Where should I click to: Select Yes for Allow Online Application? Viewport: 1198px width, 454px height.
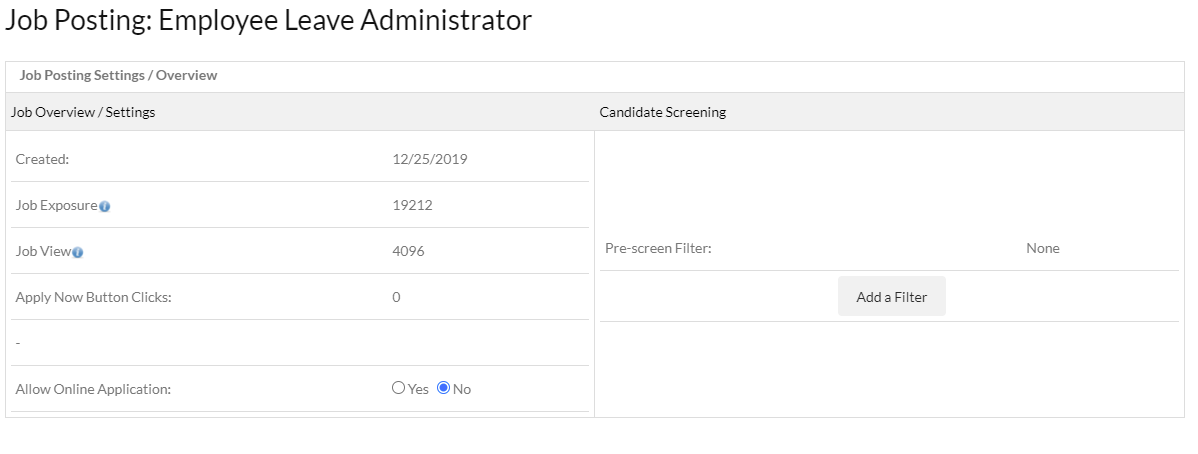(x=399, y=388)
